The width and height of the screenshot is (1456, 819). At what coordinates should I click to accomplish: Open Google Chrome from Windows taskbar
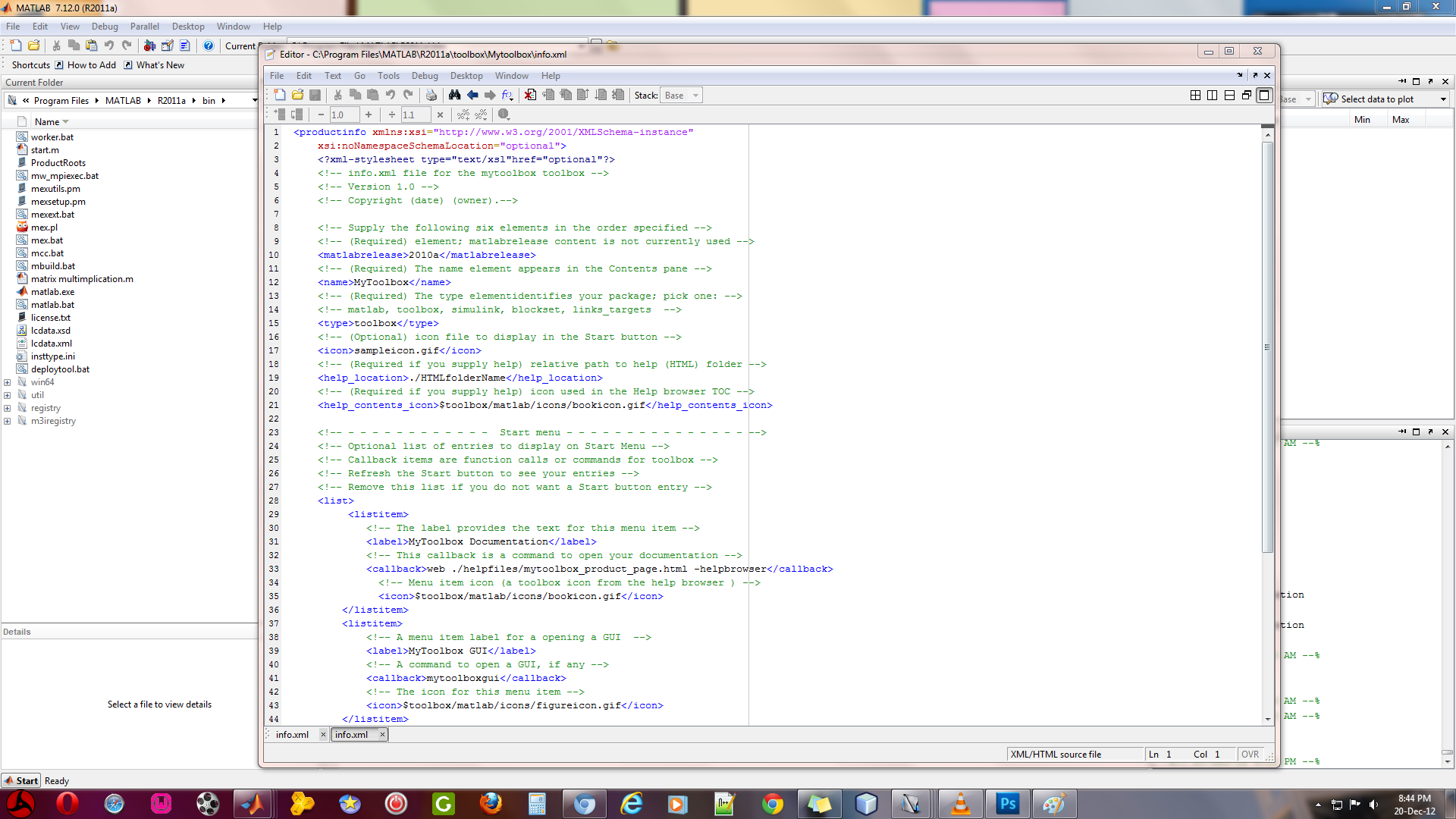point(772,803)
